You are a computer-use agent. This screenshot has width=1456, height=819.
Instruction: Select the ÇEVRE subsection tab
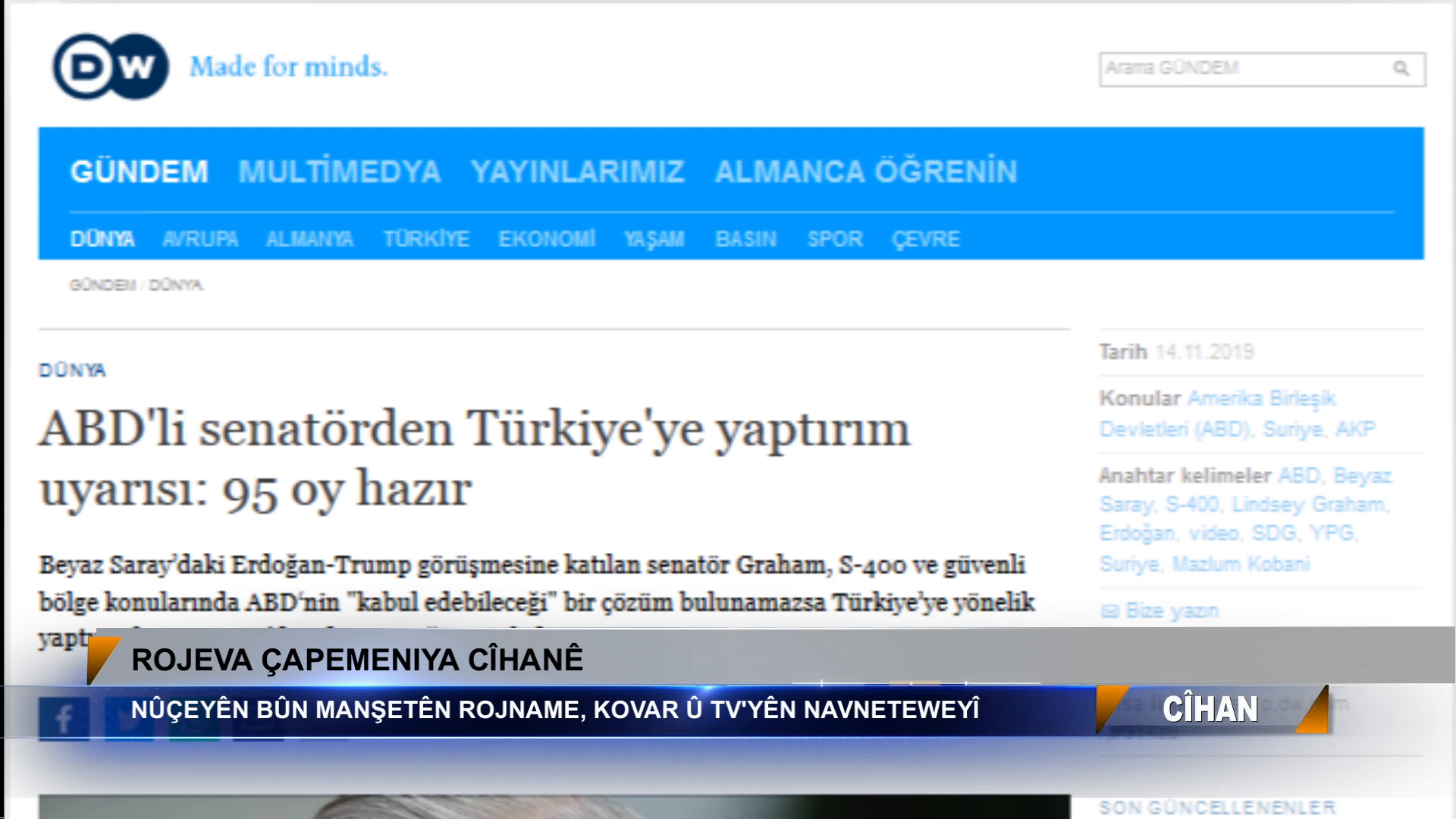tap(926, 240)
